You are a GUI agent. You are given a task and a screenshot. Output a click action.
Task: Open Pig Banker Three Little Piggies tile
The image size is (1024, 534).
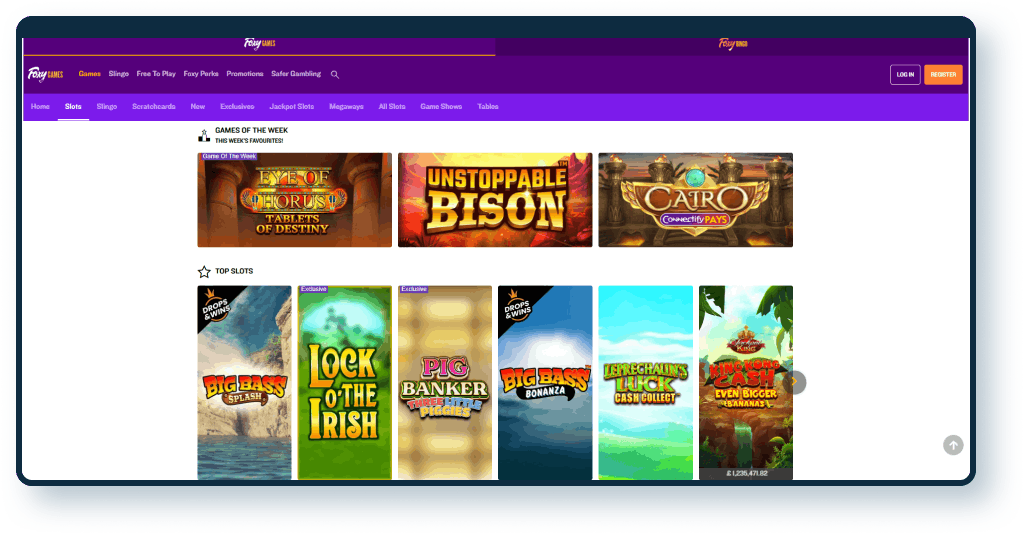click(x=445, y=383)
